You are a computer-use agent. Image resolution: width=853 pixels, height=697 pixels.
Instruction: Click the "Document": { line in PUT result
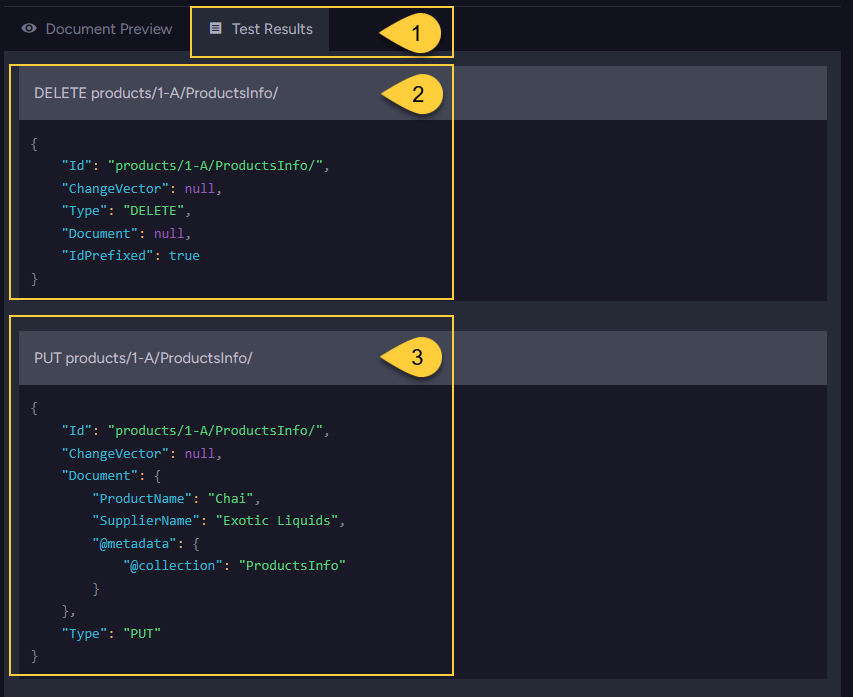[x=112, y=476]
